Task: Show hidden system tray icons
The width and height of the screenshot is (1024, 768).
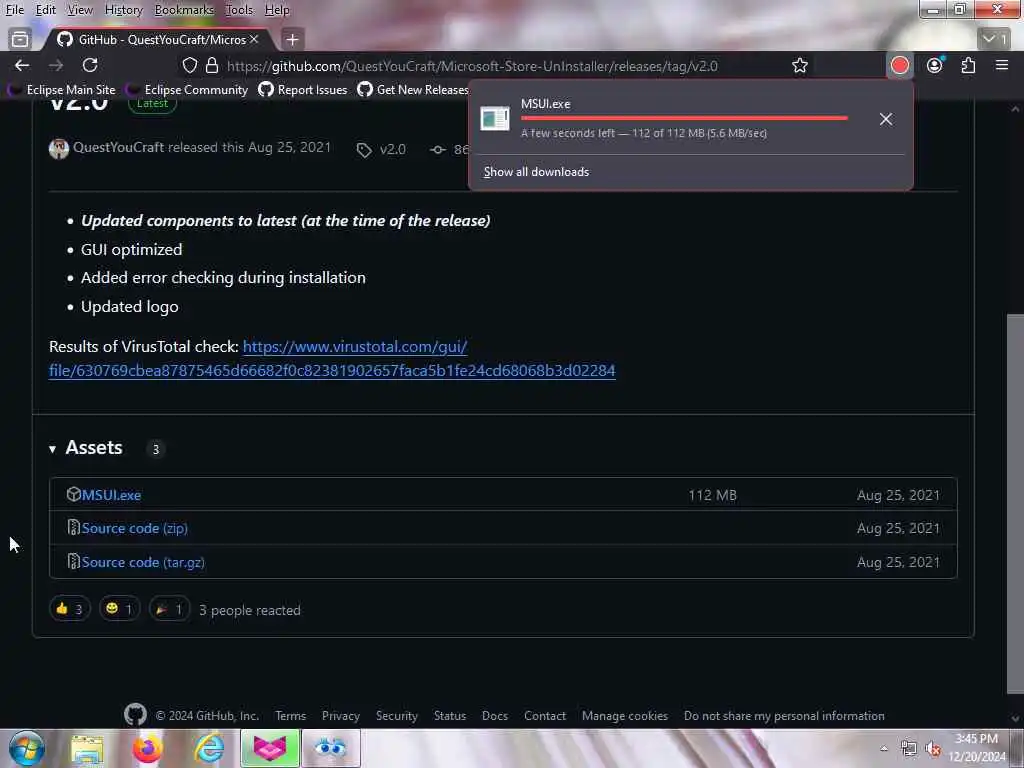Action: [884, 748]
